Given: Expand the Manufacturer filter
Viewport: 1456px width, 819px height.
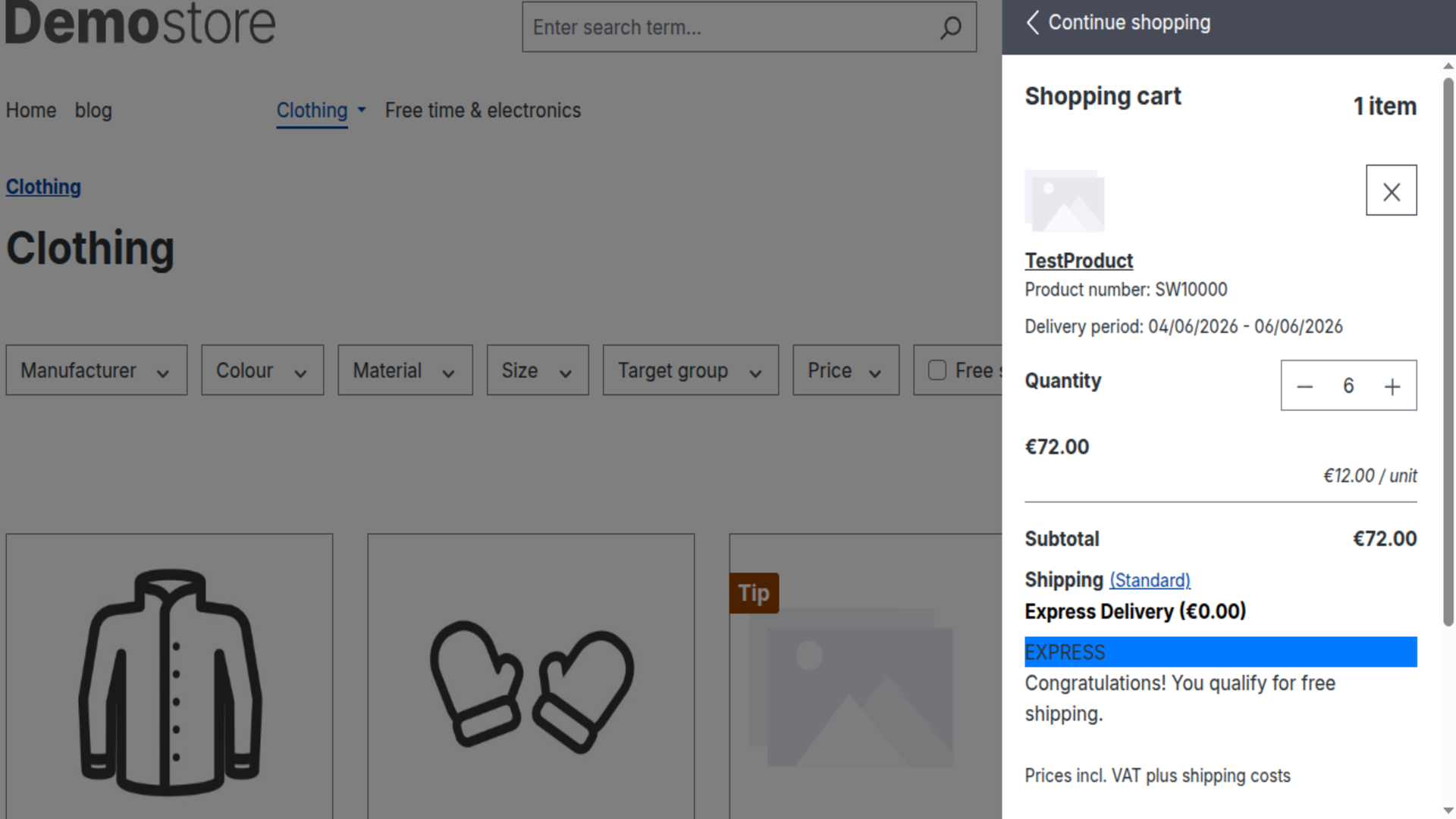Looking at the screenshot, I should 96,370.
